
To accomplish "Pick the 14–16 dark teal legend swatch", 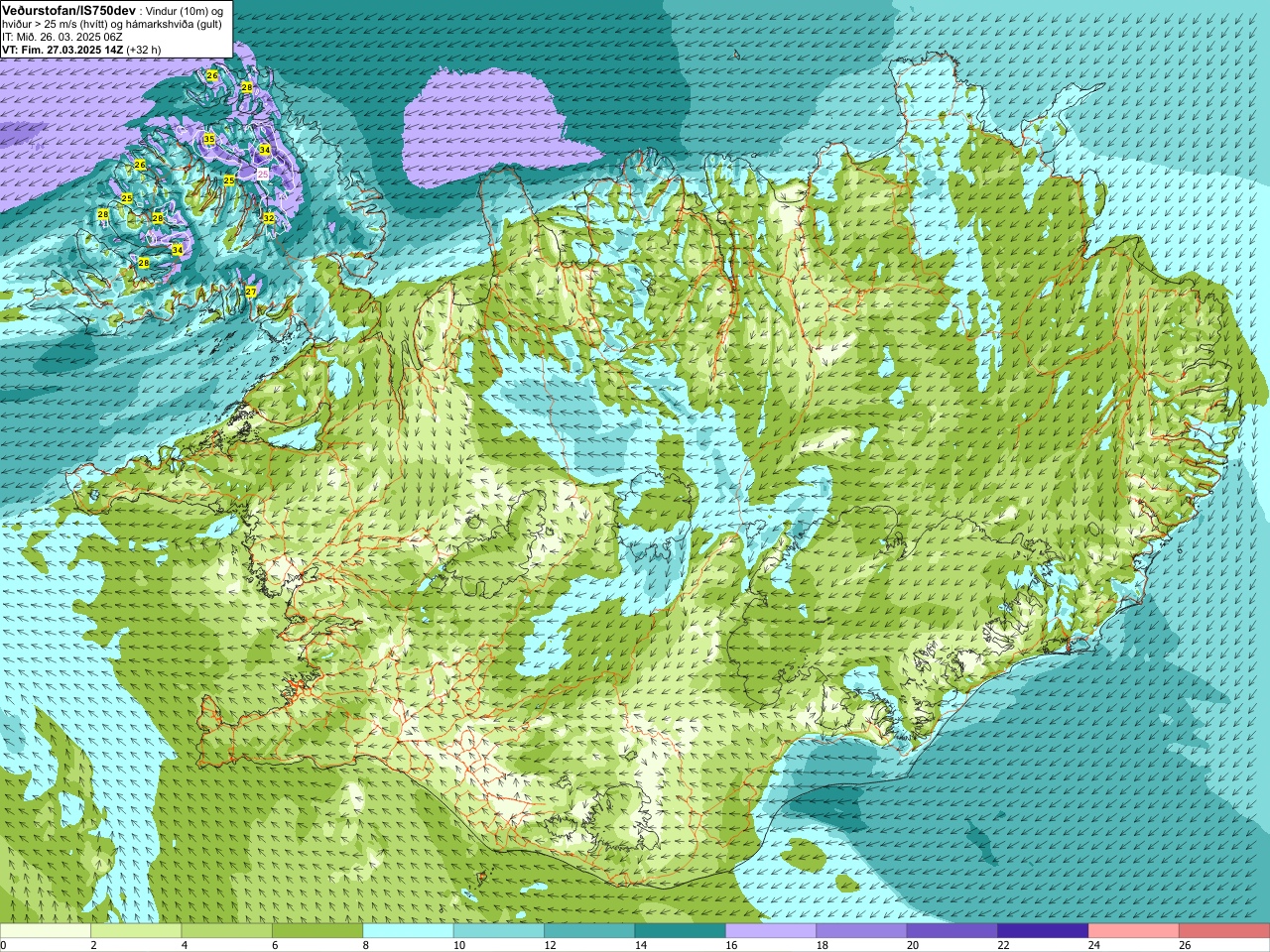I will coord(681,931).
